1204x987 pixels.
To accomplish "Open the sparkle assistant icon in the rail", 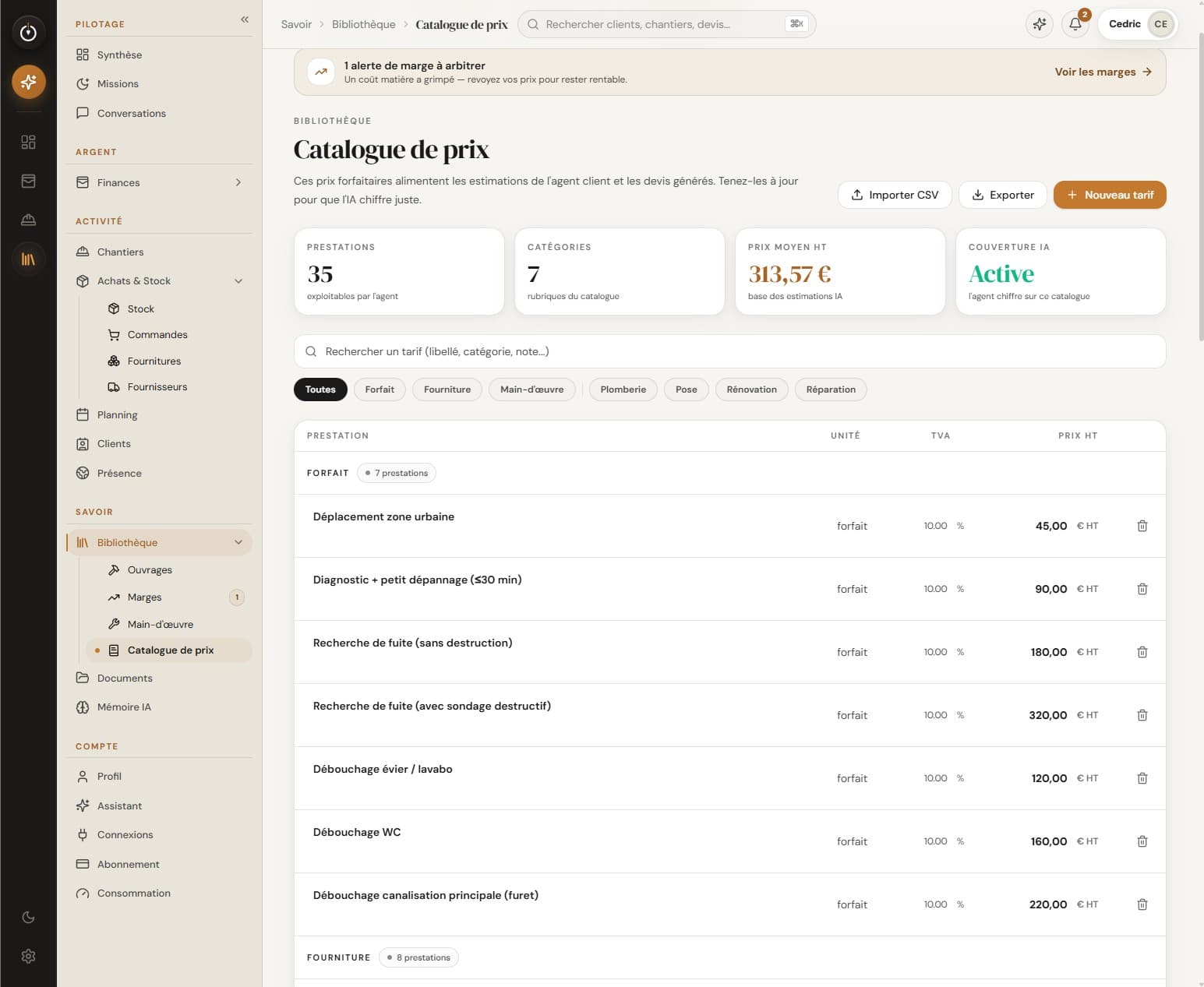I will pyautogui.click(x=28, y=82).
